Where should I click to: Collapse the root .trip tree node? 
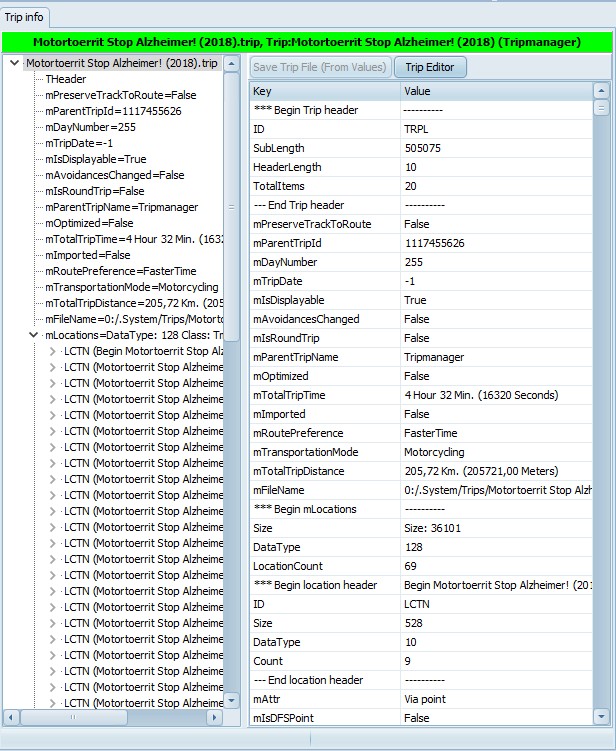coord(13,63)
